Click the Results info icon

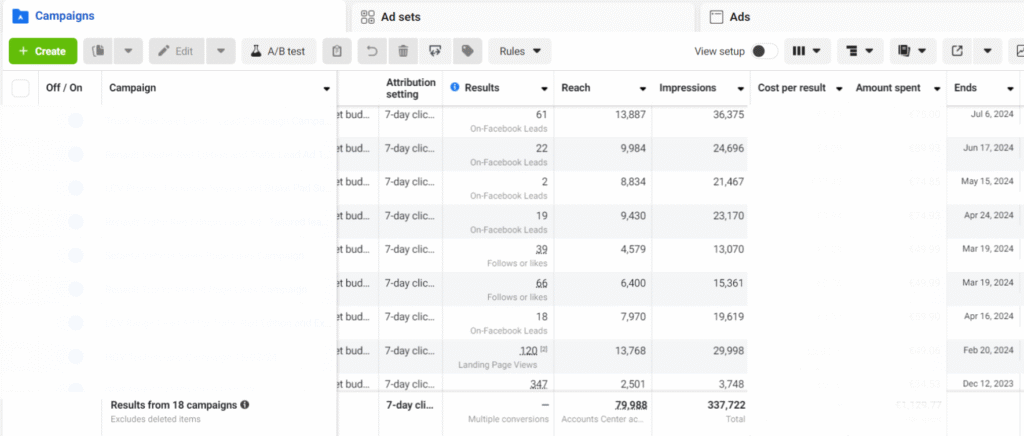[x=455, y=87]
